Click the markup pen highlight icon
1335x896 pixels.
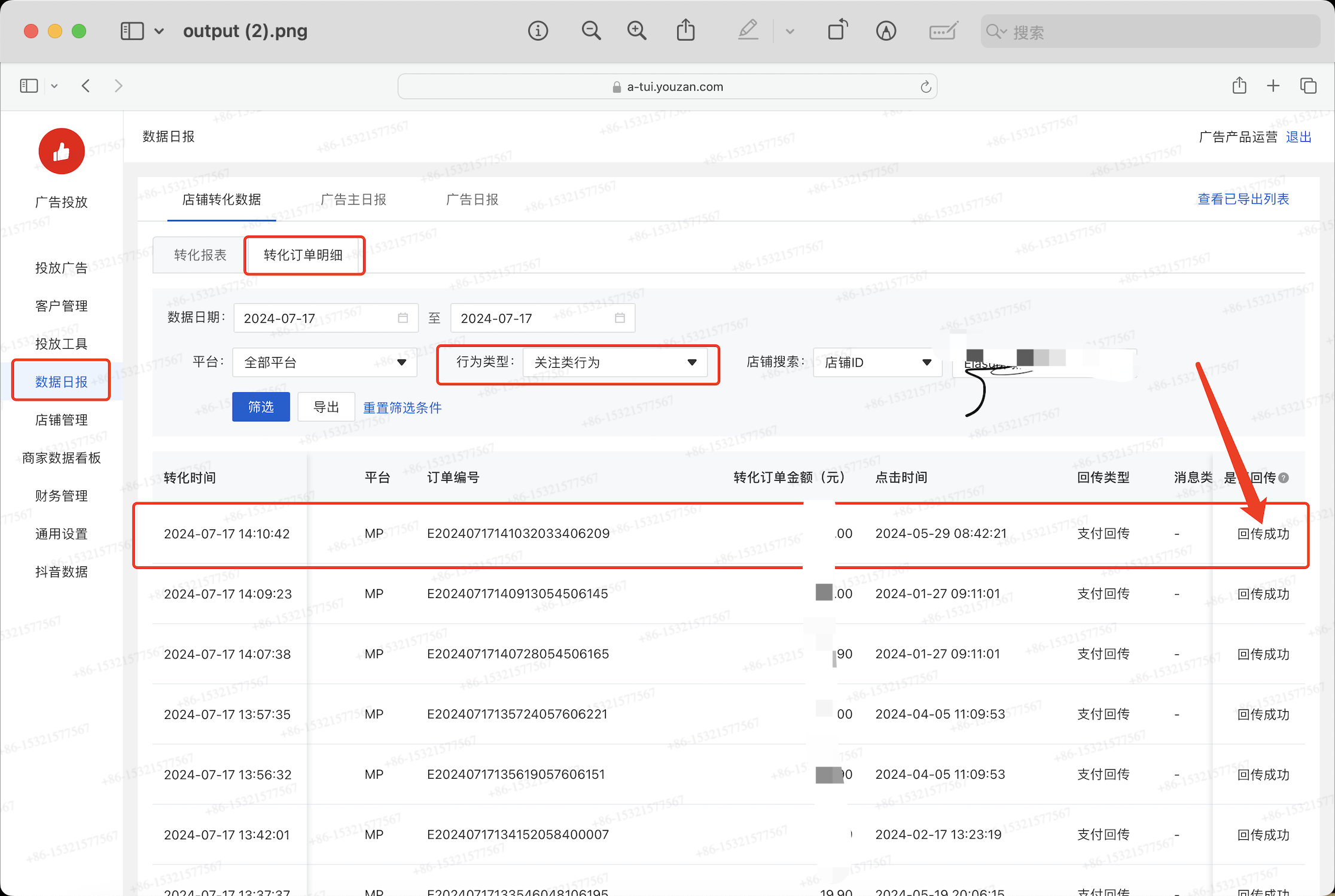pyautogui.click(x=748, y=30)
